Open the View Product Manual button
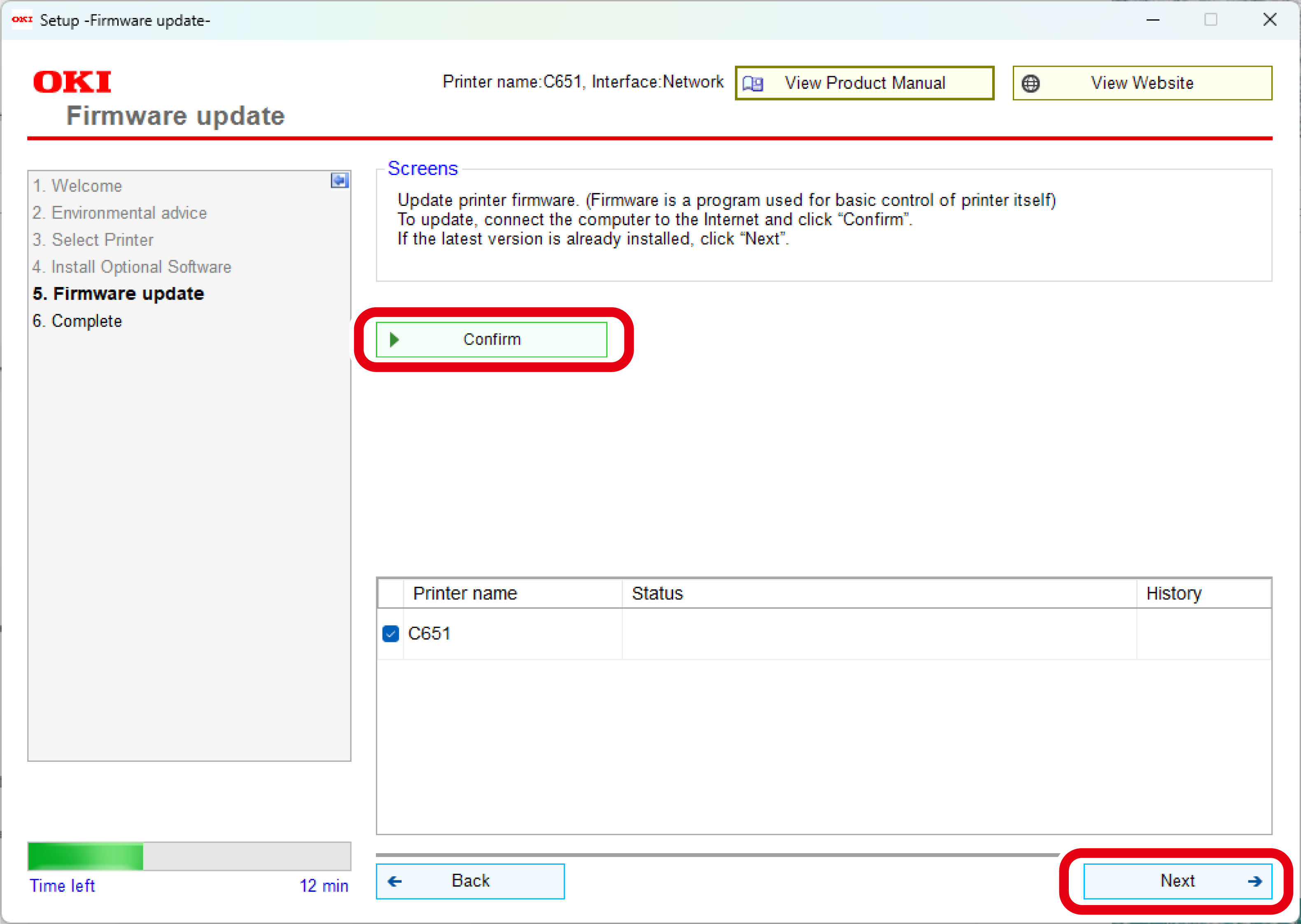This screenshot has height=924, width=1301. [865, 83]
